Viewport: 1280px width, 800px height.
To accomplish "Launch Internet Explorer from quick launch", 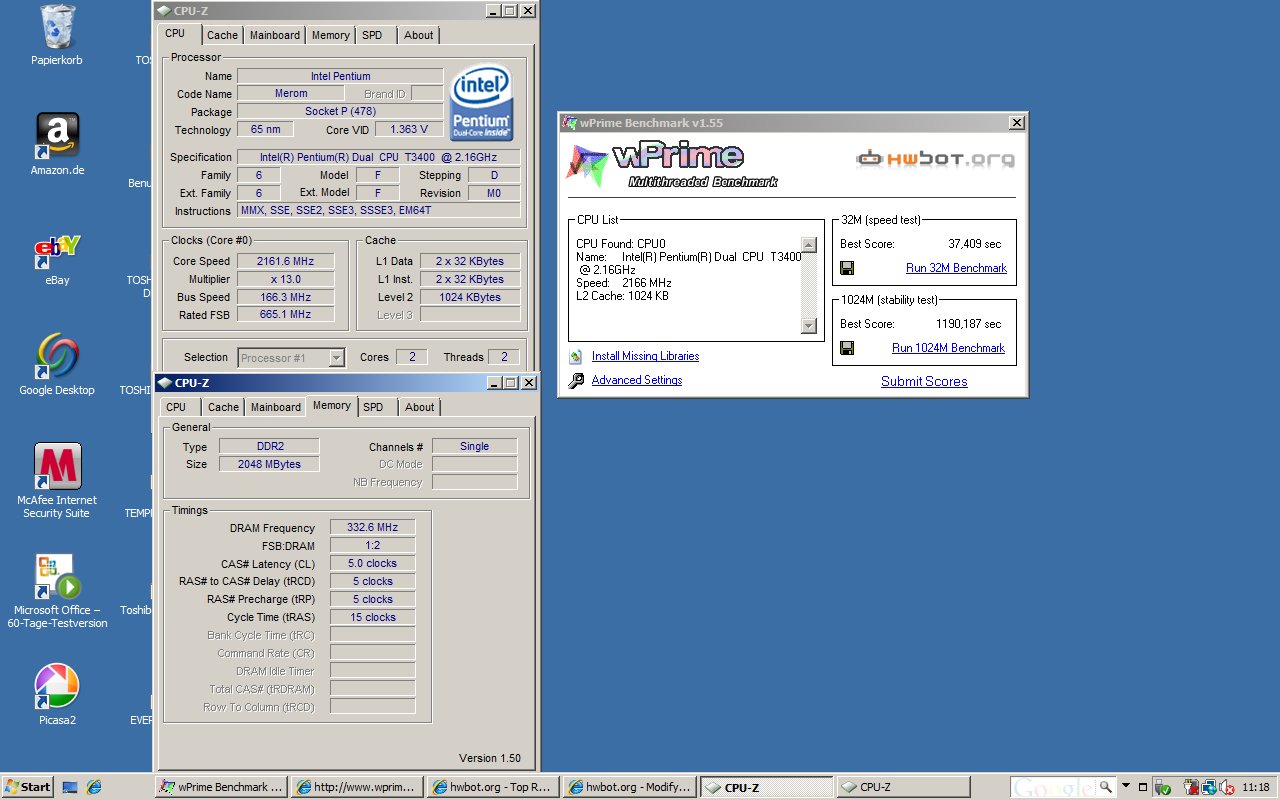I will (93, 787).
